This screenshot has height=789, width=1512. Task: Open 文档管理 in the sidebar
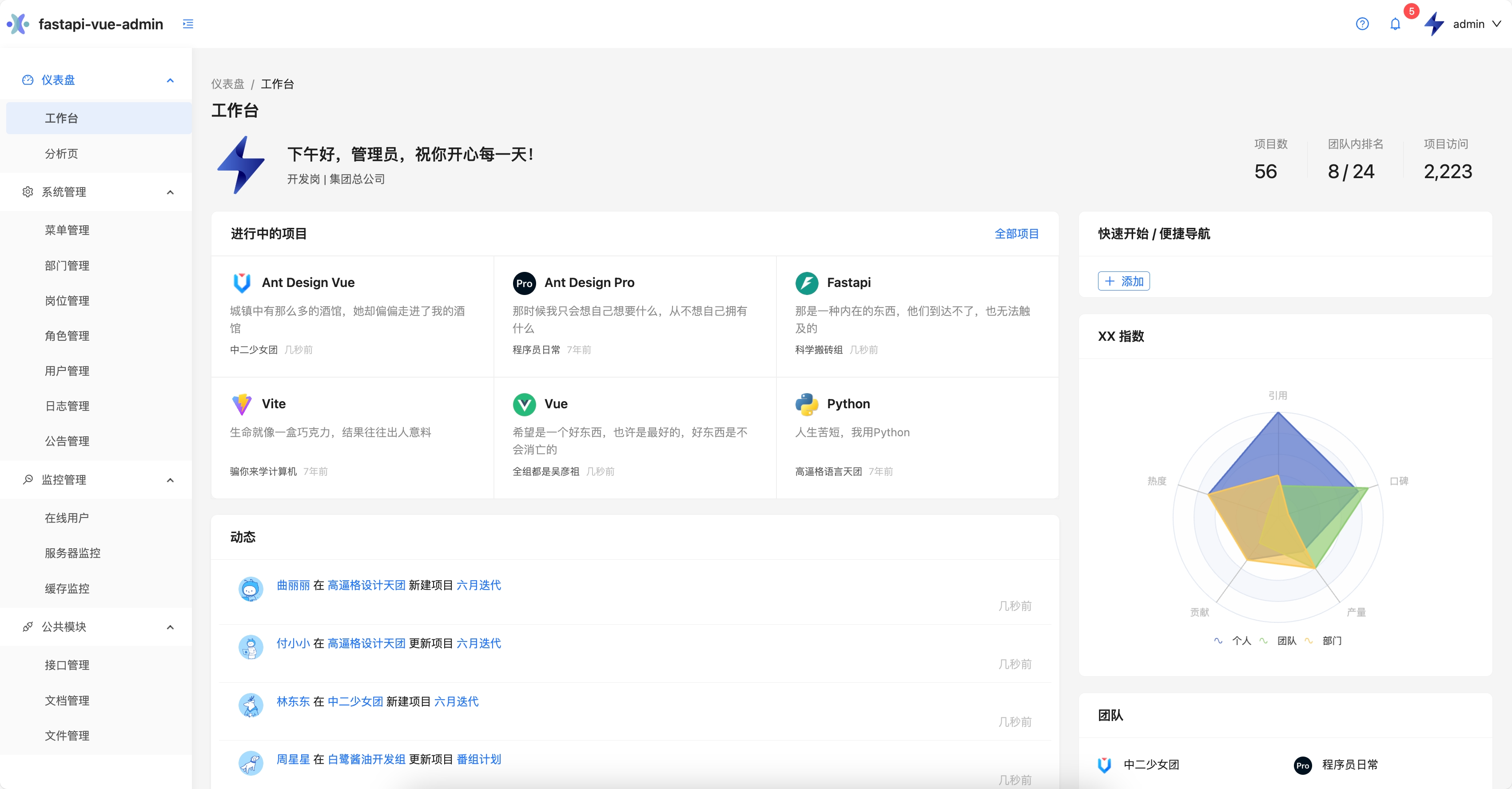(x=99, y=700)
